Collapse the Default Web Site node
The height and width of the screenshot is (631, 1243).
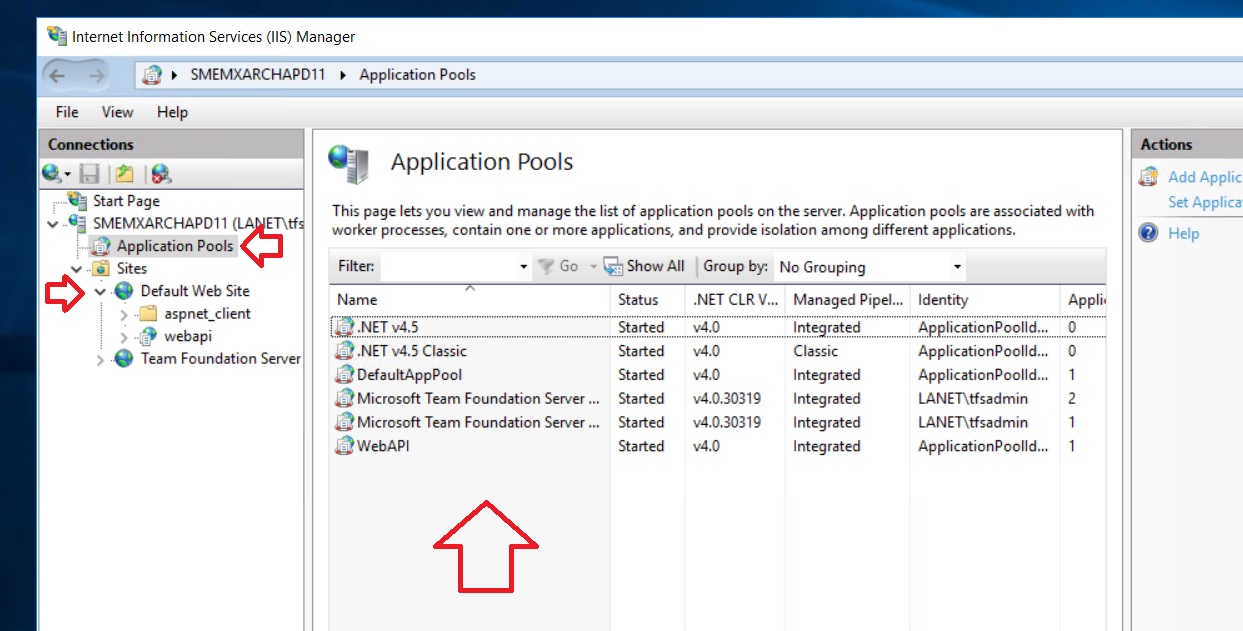coord(100,292)
